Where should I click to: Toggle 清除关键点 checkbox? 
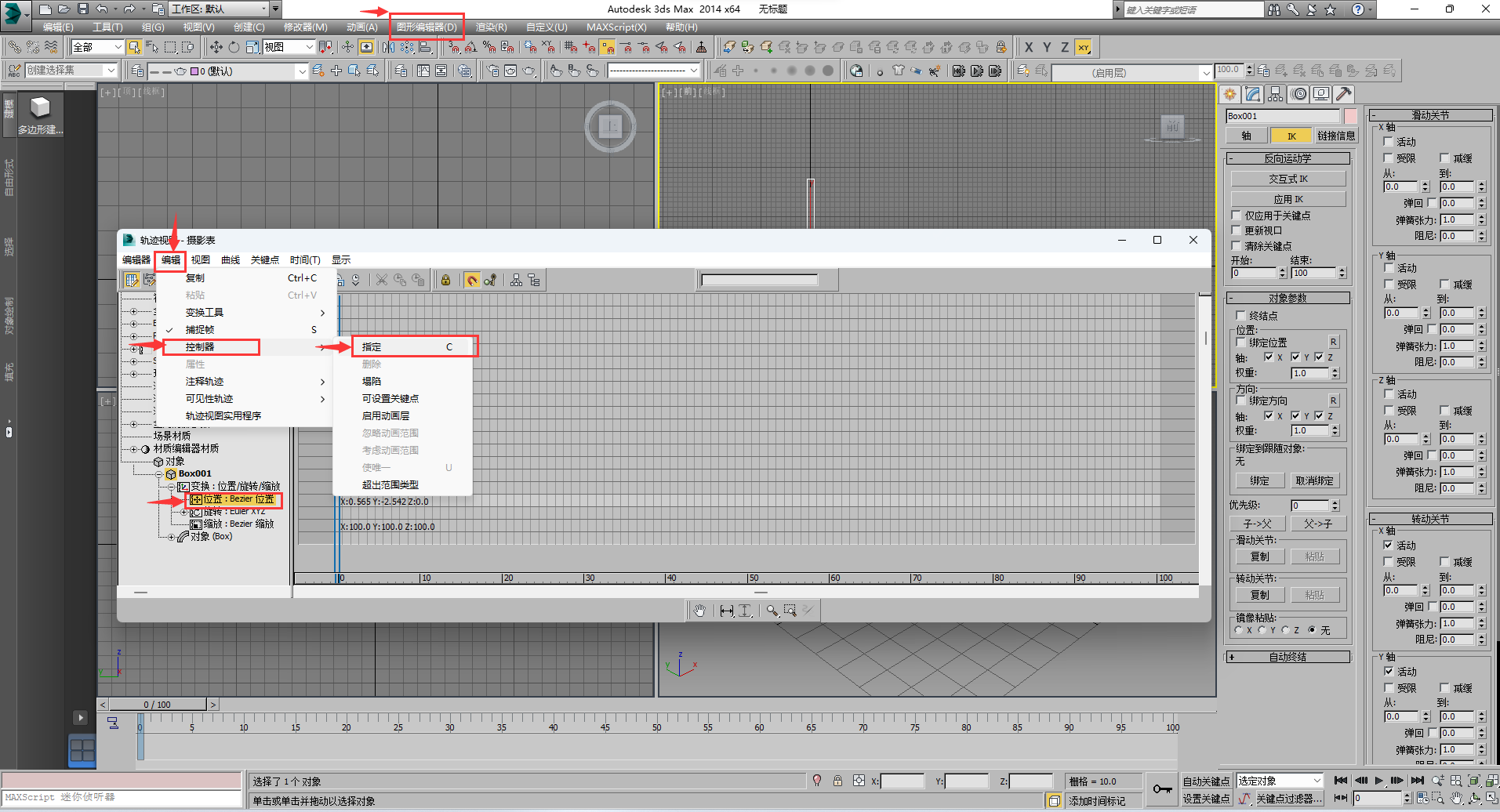click(x=1237, y=245)
